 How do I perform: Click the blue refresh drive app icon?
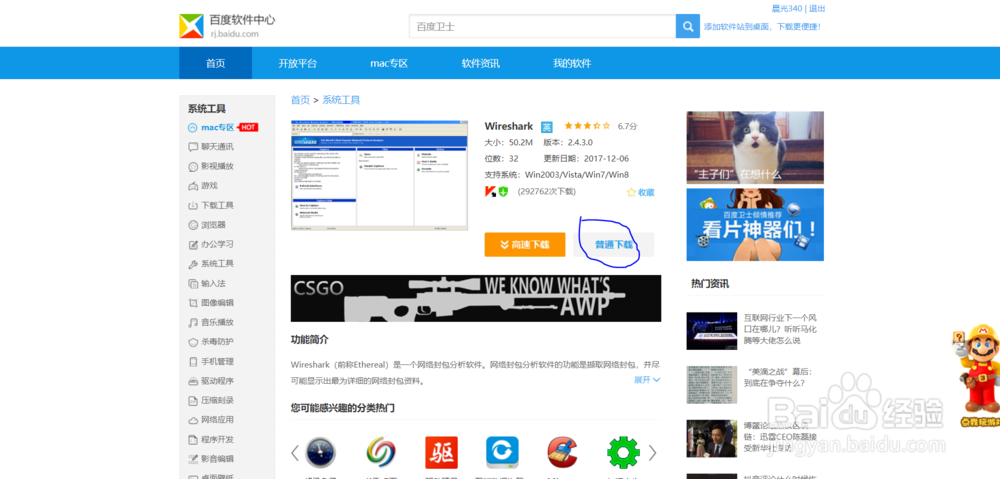pos(502,452)
